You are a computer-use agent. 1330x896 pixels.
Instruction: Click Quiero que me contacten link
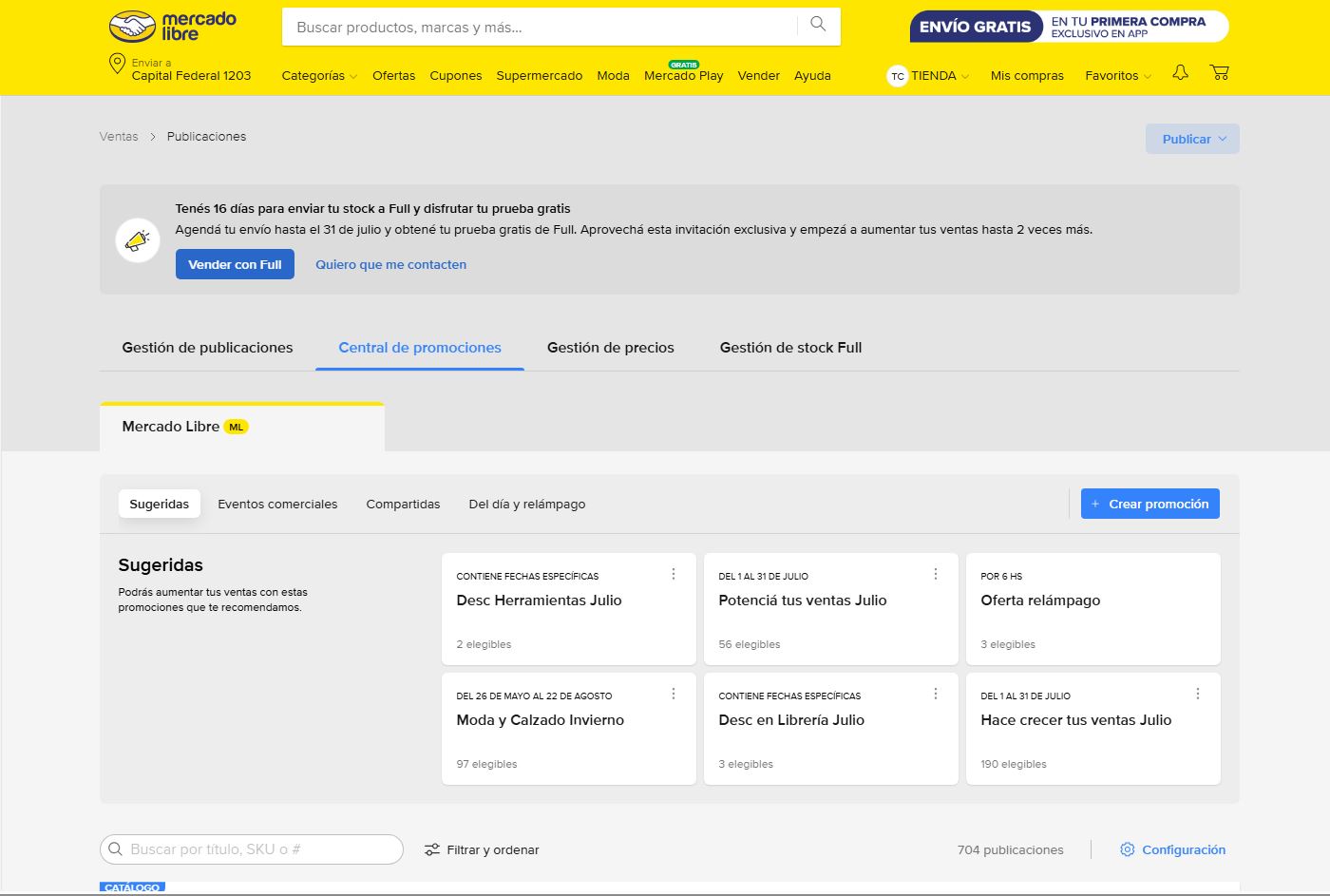point(390,265)
